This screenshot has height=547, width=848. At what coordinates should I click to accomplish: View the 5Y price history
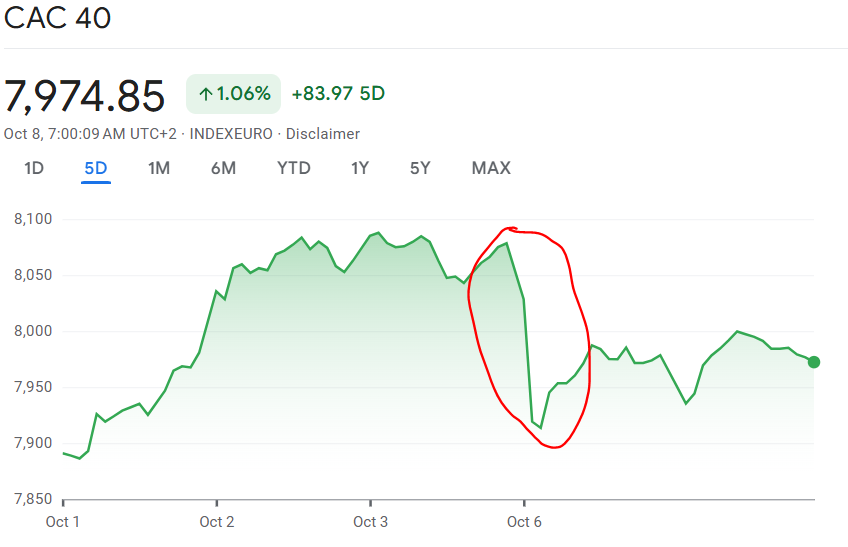coord(420,168)
